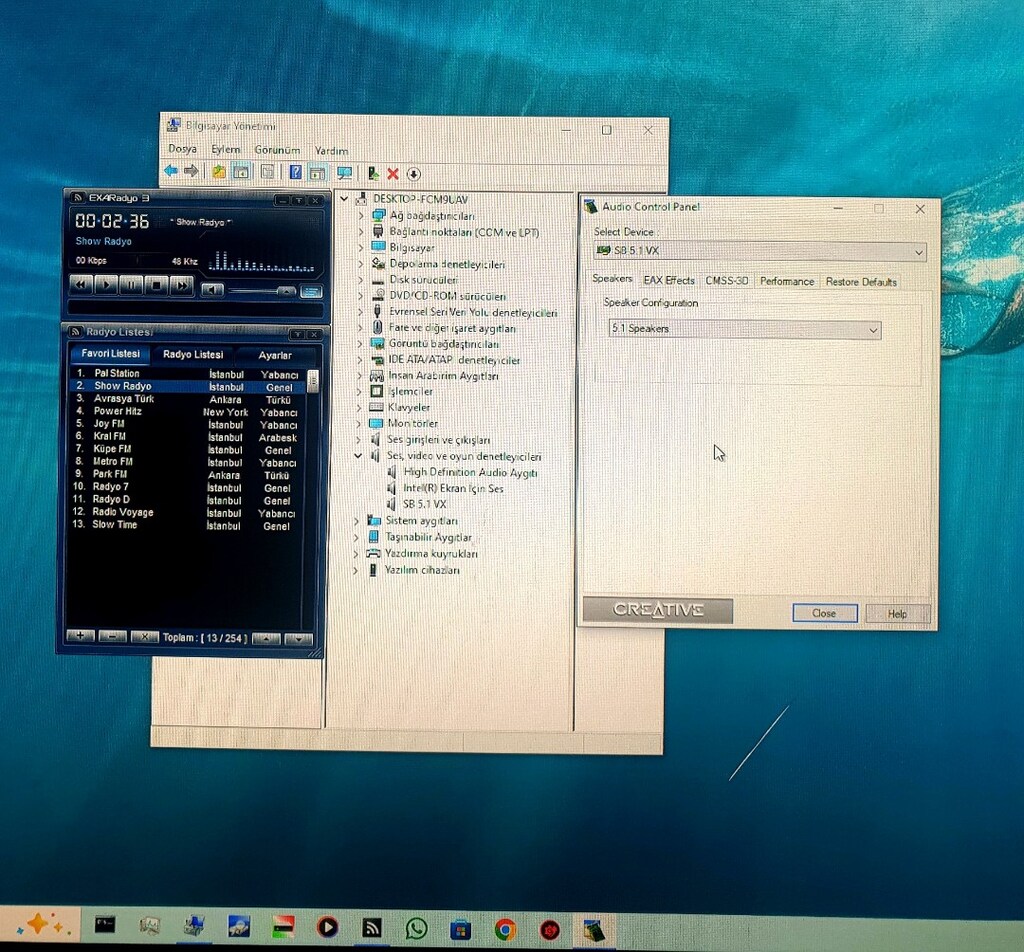This screenshot has height=952, width=1024.
Task: Click the Back arrow in Bilgisayar Yönetimi toolbar
Action: point(171,171)
